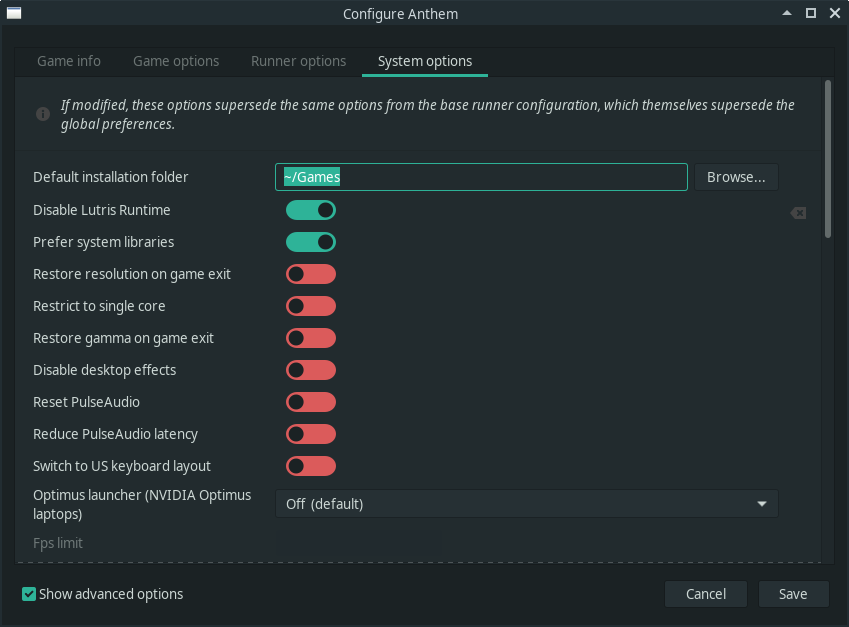Click the info icon next to the notice
Image resolution: width=849 pixels, height=627 pixels.
43,114
